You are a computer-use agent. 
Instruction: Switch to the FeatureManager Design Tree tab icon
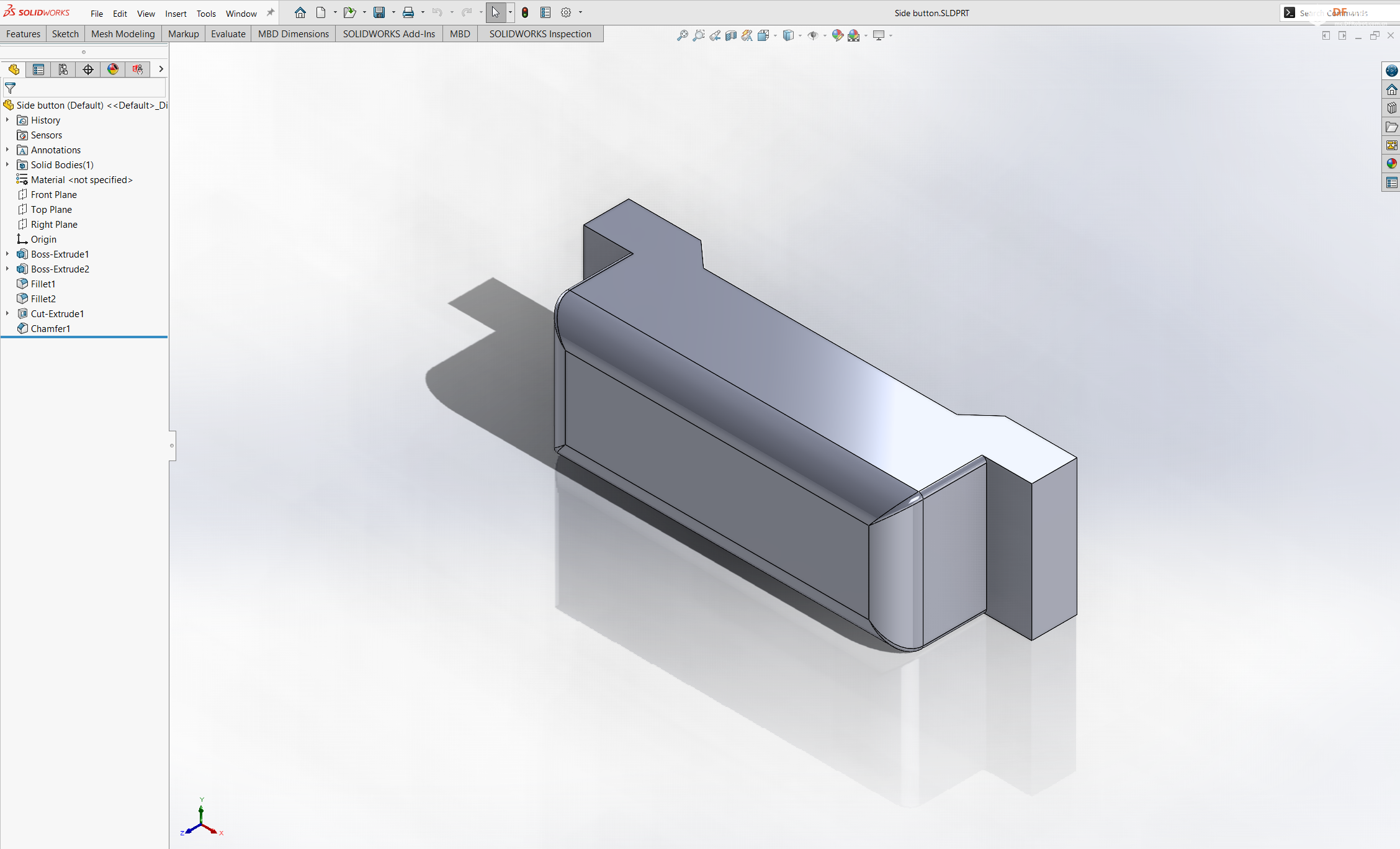14,70
